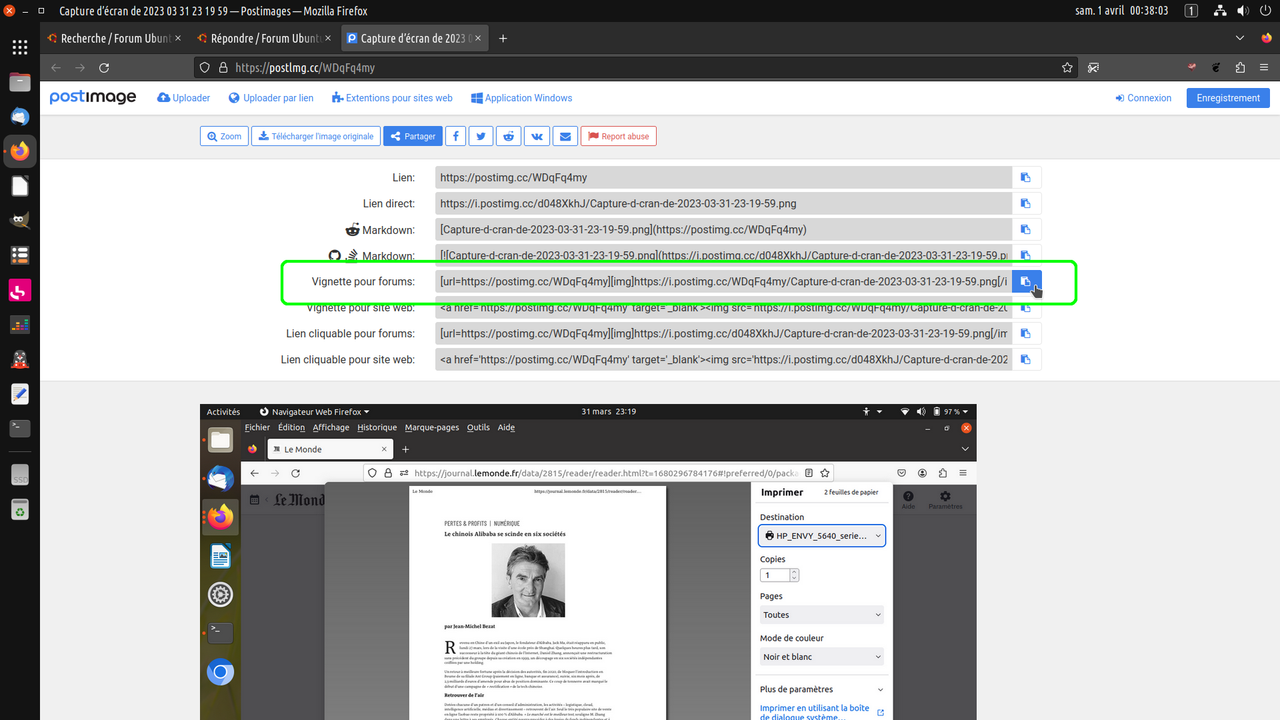Copy the Lien direct URL
1280x720 pixels.
1026,203
